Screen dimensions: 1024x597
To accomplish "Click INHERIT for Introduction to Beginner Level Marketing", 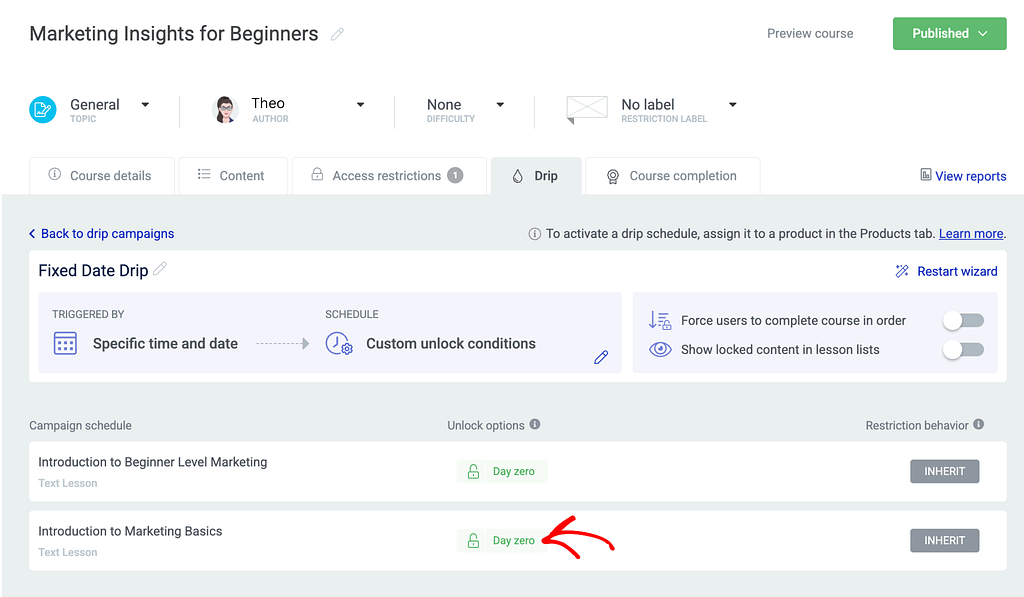I will tap(944, 471).
